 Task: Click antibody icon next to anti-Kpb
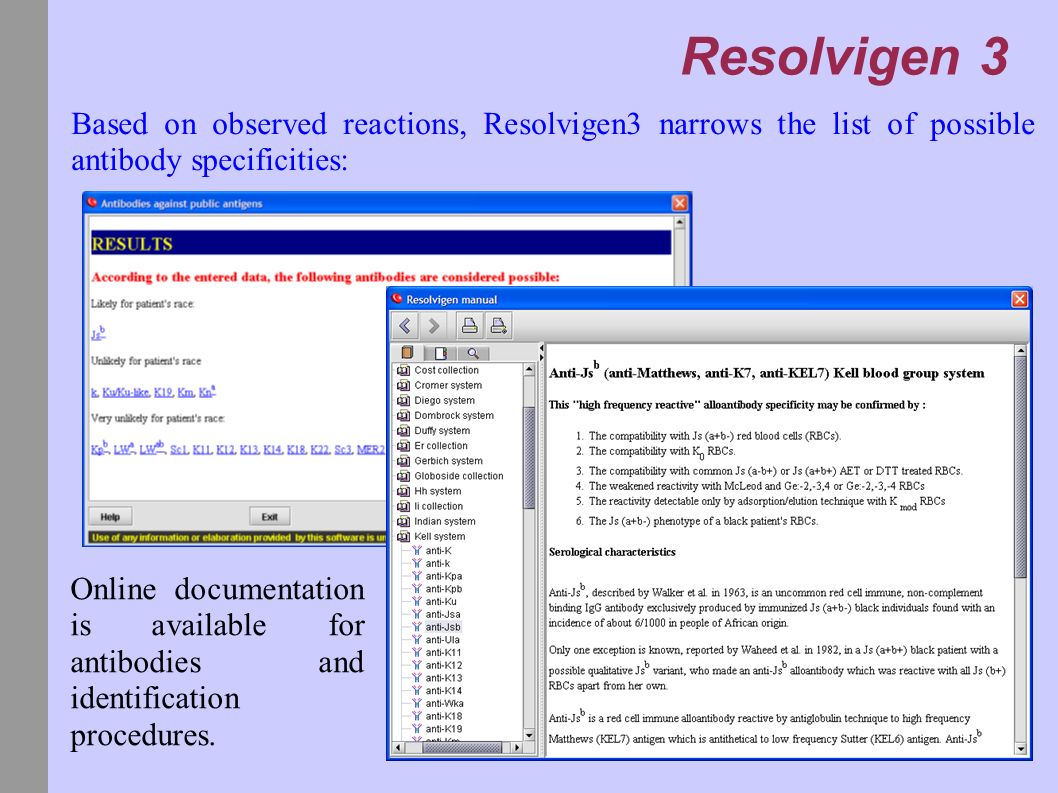(x=417, y=589)
